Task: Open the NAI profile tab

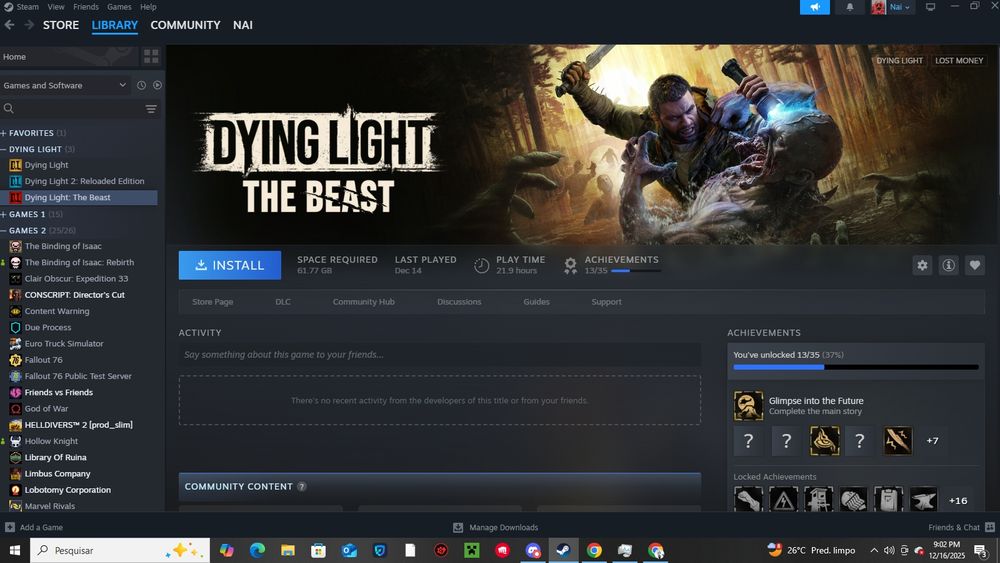Action: (243, 25)
